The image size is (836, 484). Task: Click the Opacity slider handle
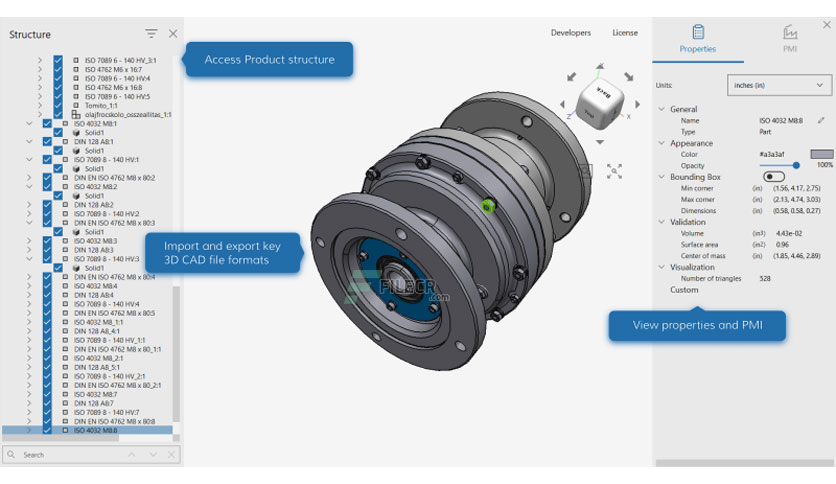796,165
